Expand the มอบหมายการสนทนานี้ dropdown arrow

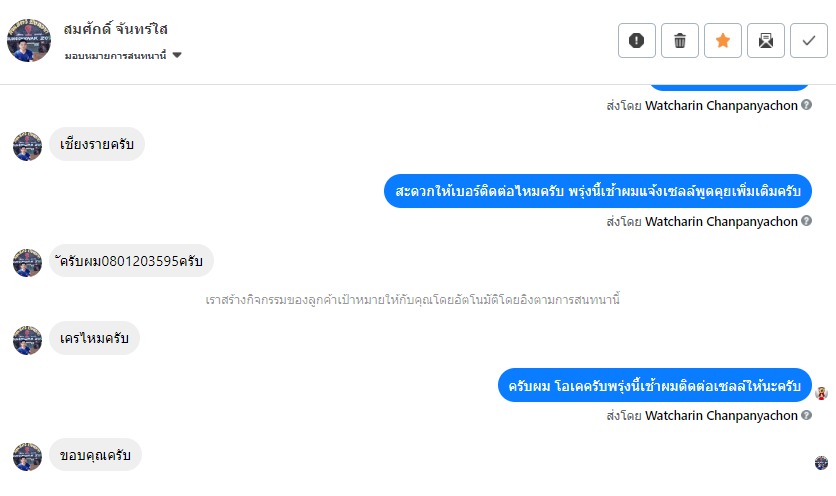click(177, 55)
